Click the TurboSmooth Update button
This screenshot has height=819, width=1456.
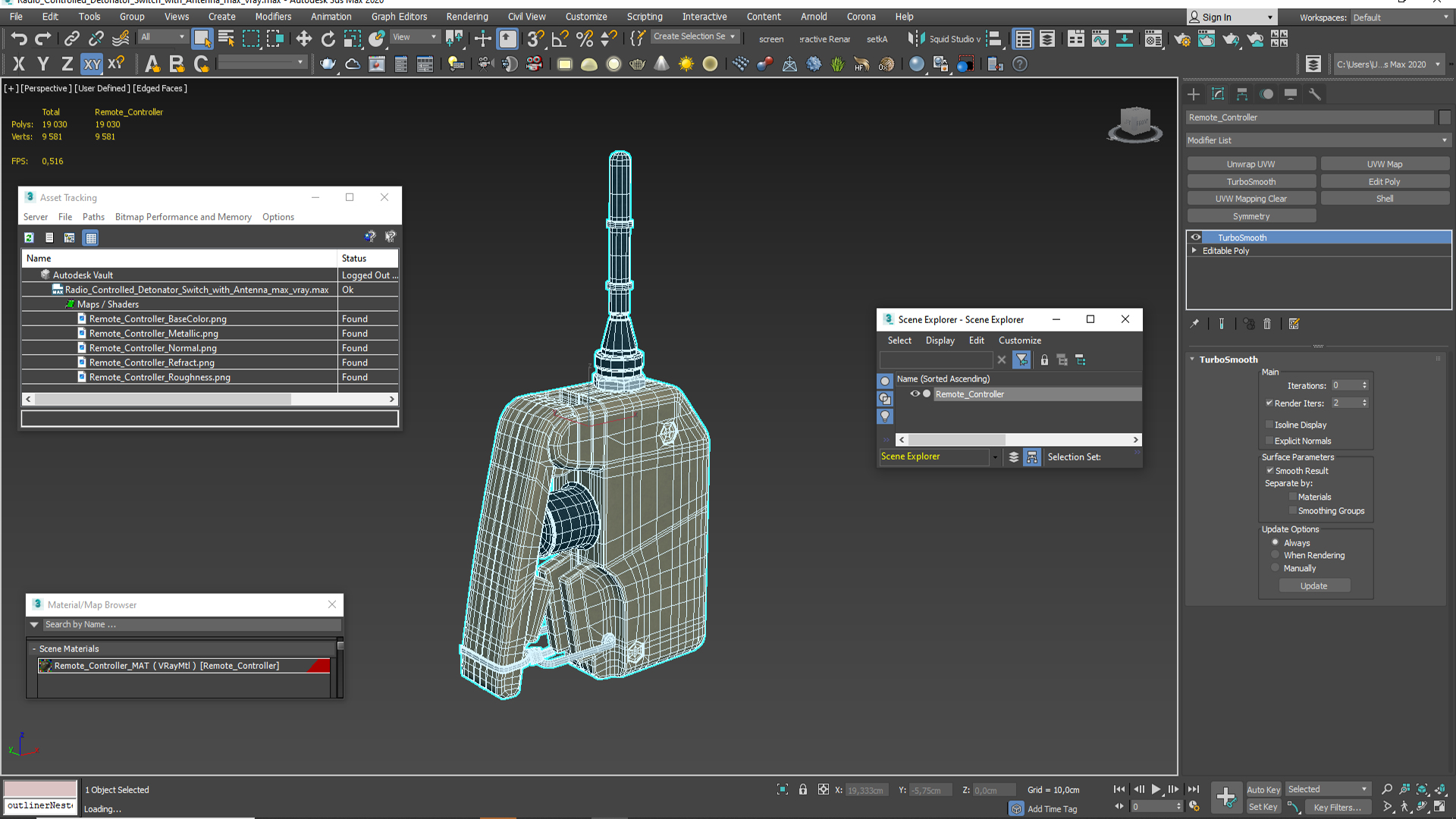coord(1314,585)
